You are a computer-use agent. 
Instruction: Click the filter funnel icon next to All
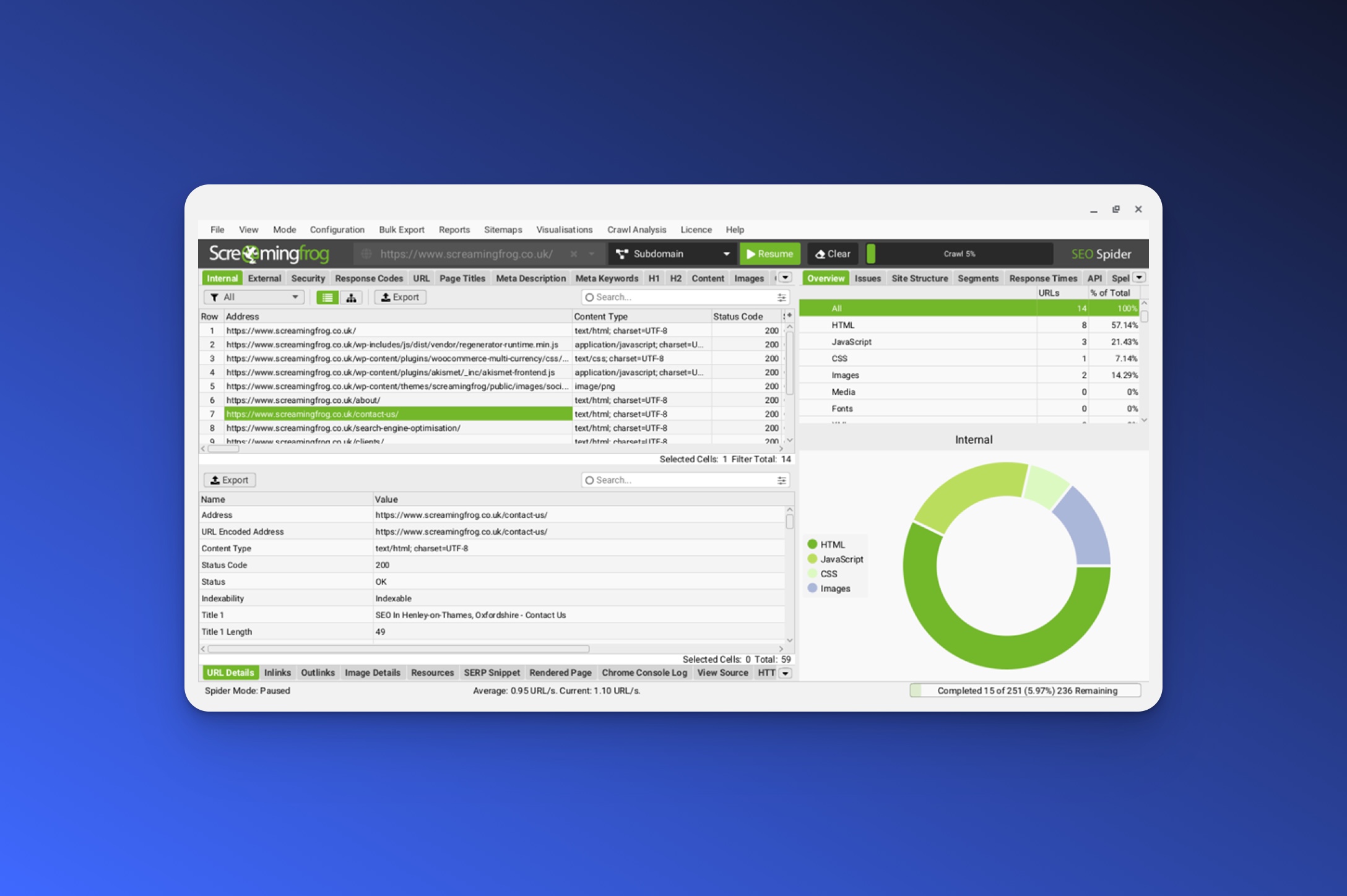(x=215, y=297)
